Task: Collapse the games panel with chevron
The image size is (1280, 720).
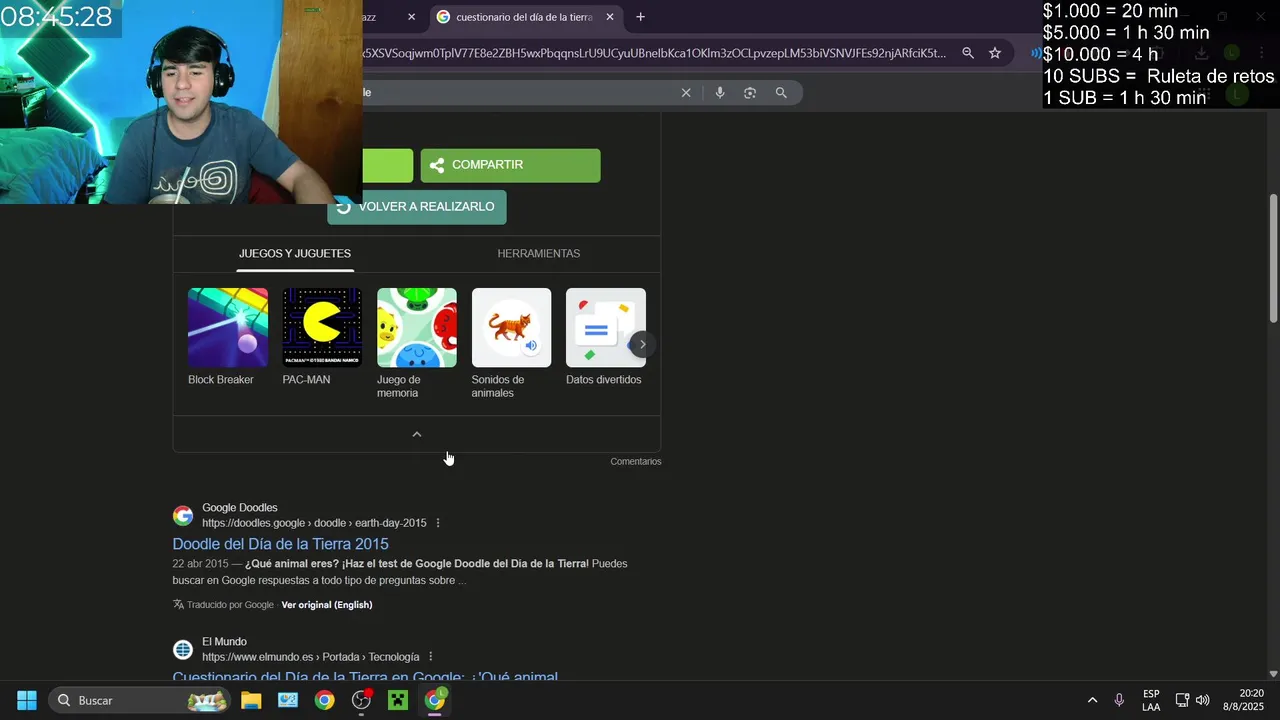Action: (417, 434)
